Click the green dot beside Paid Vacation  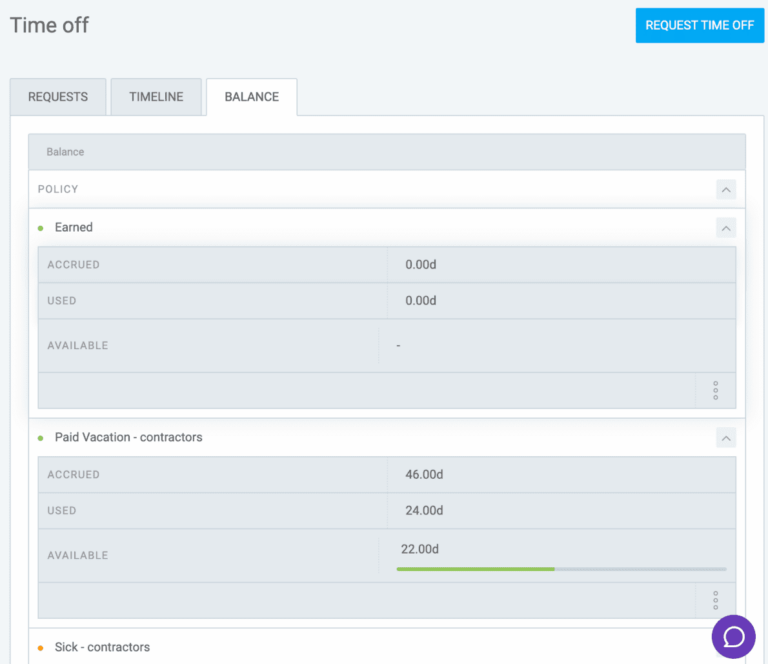41,438
